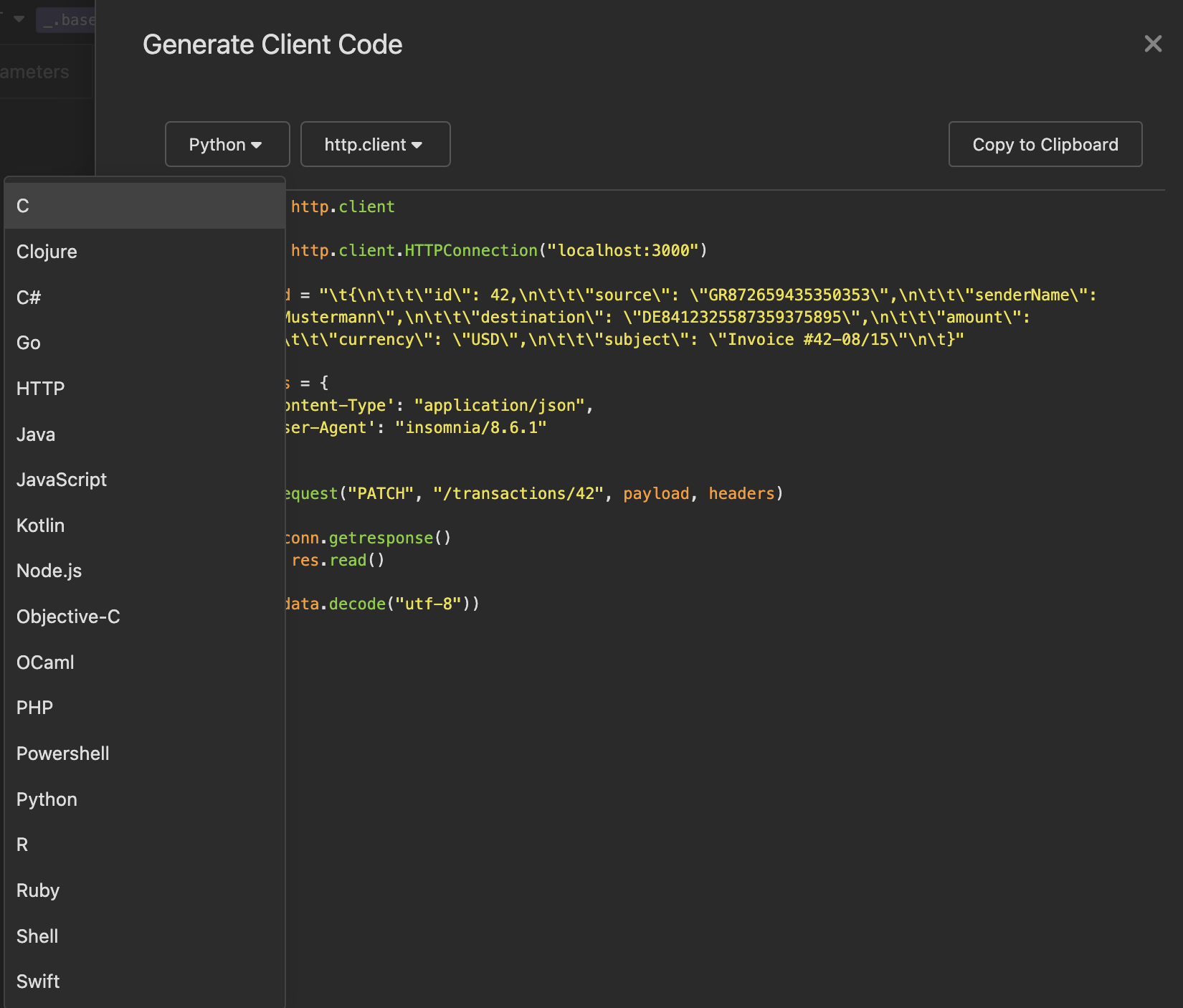This screenshot has width=1183, height=1008.
Task: Pick Ruby from the language list
Action: [x=145, y=890]
